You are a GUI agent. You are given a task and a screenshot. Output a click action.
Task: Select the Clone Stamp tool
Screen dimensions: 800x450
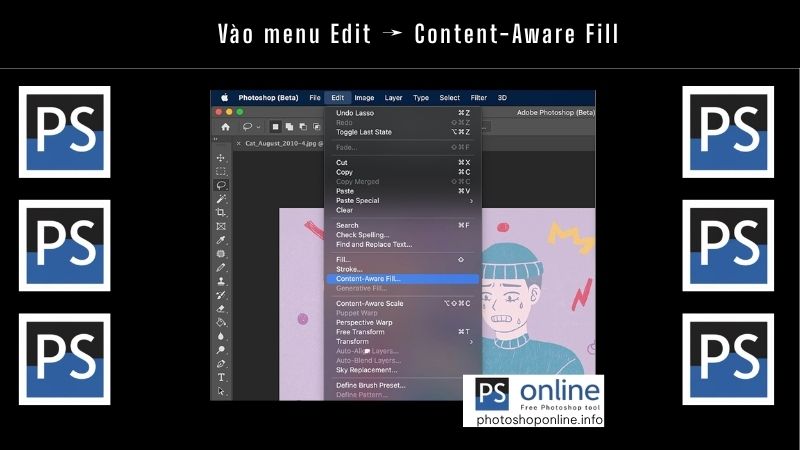coord(221,281)
